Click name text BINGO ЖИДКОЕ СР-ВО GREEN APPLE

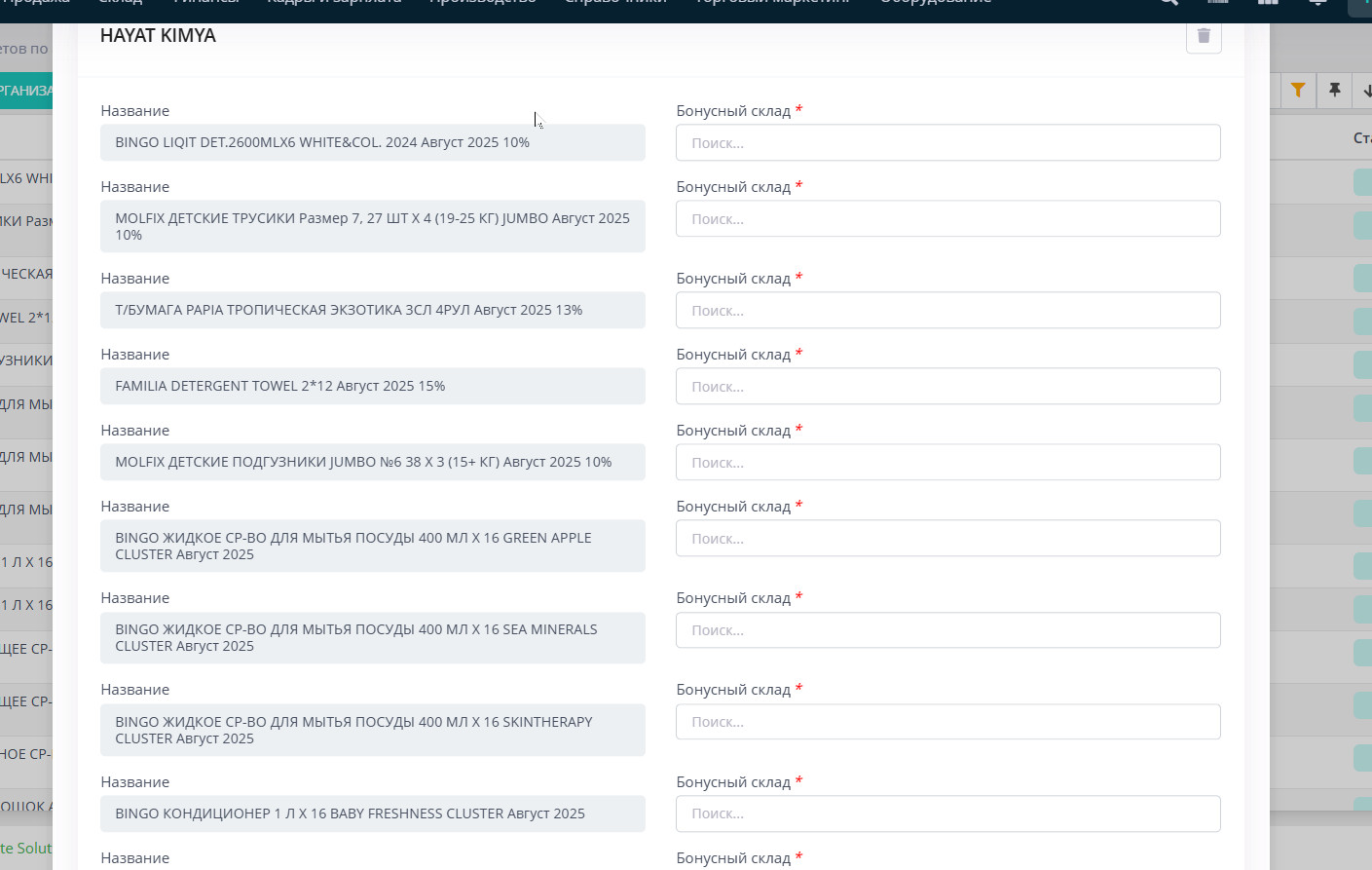(x=353, y=546)
